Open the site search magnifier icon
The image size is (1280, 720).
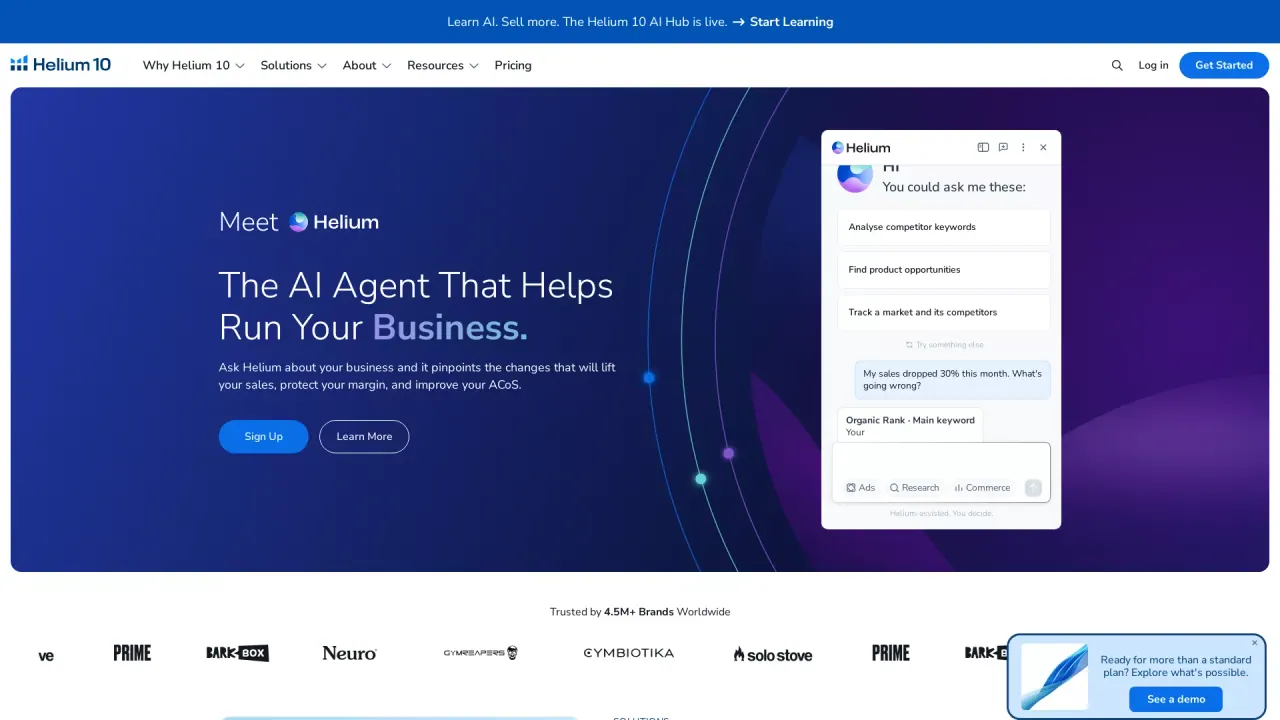pyautogui.click(x=1117, y=65)
